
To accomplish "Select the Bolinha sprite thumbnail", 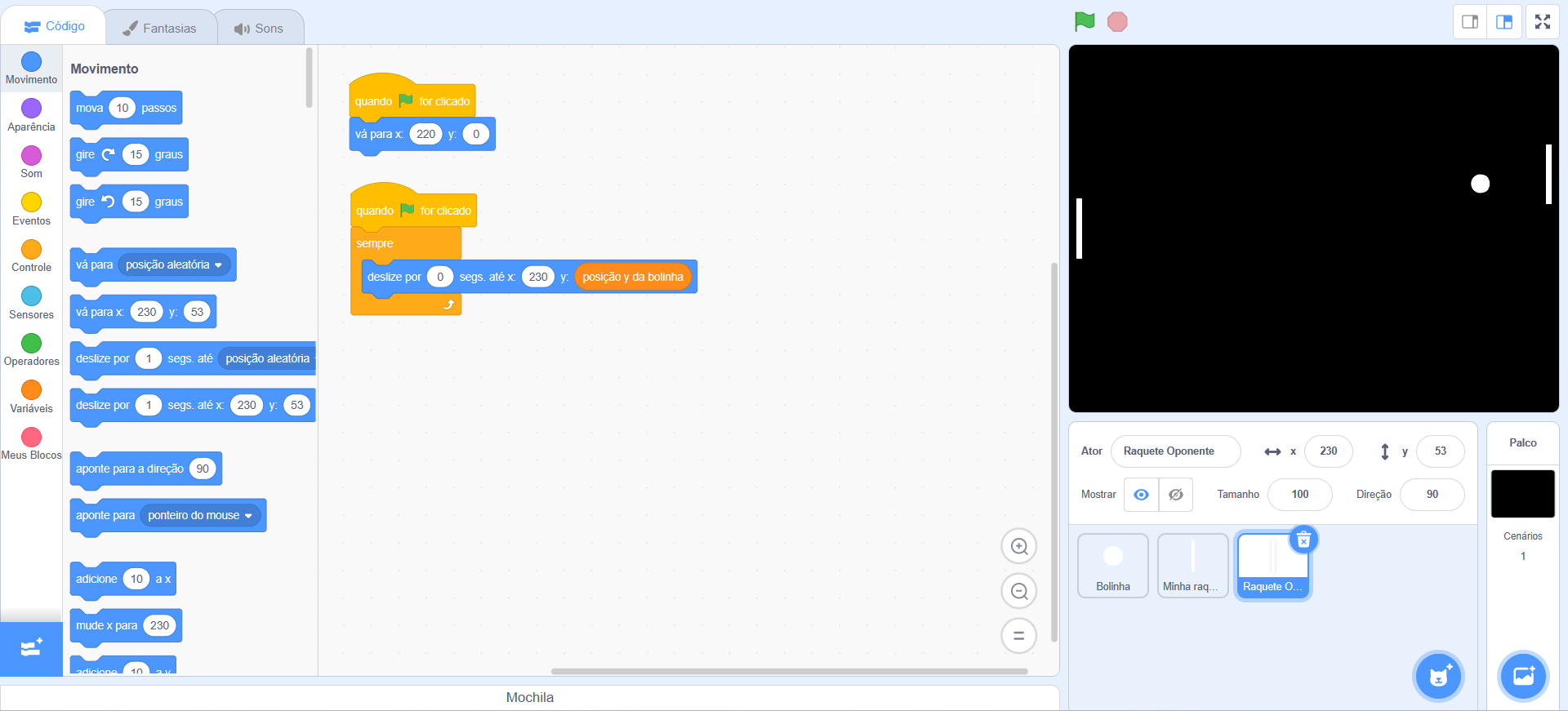I will click(1113, 566).
